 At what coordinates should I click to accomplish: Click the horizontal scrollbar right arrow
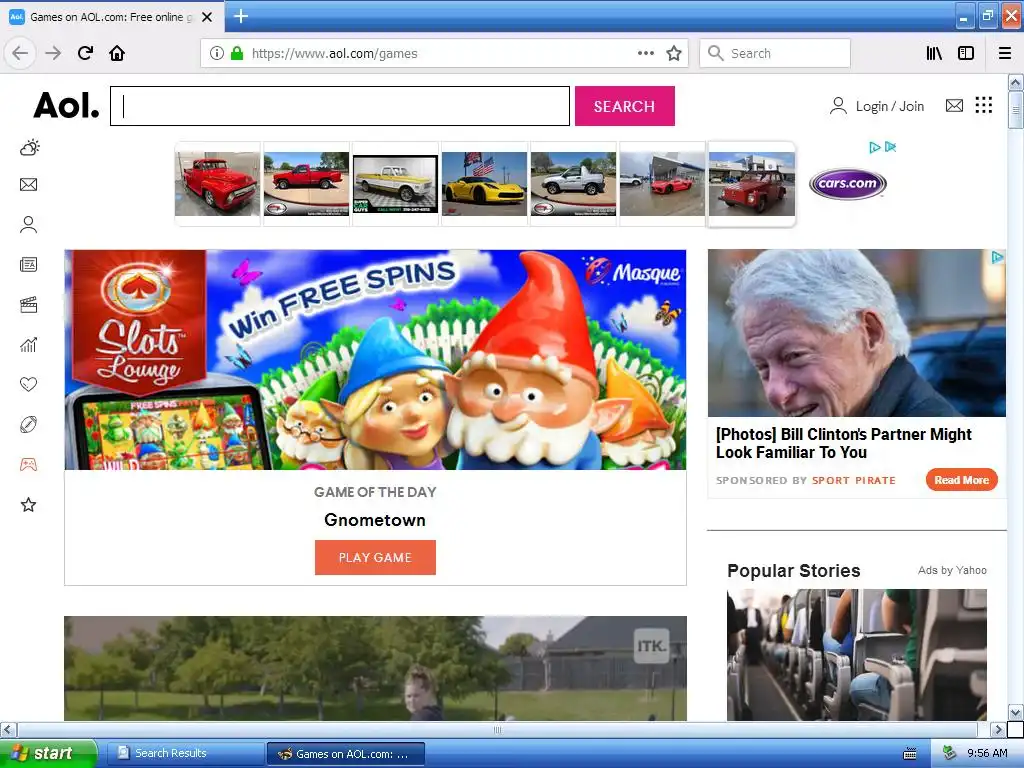coord(998,729)
